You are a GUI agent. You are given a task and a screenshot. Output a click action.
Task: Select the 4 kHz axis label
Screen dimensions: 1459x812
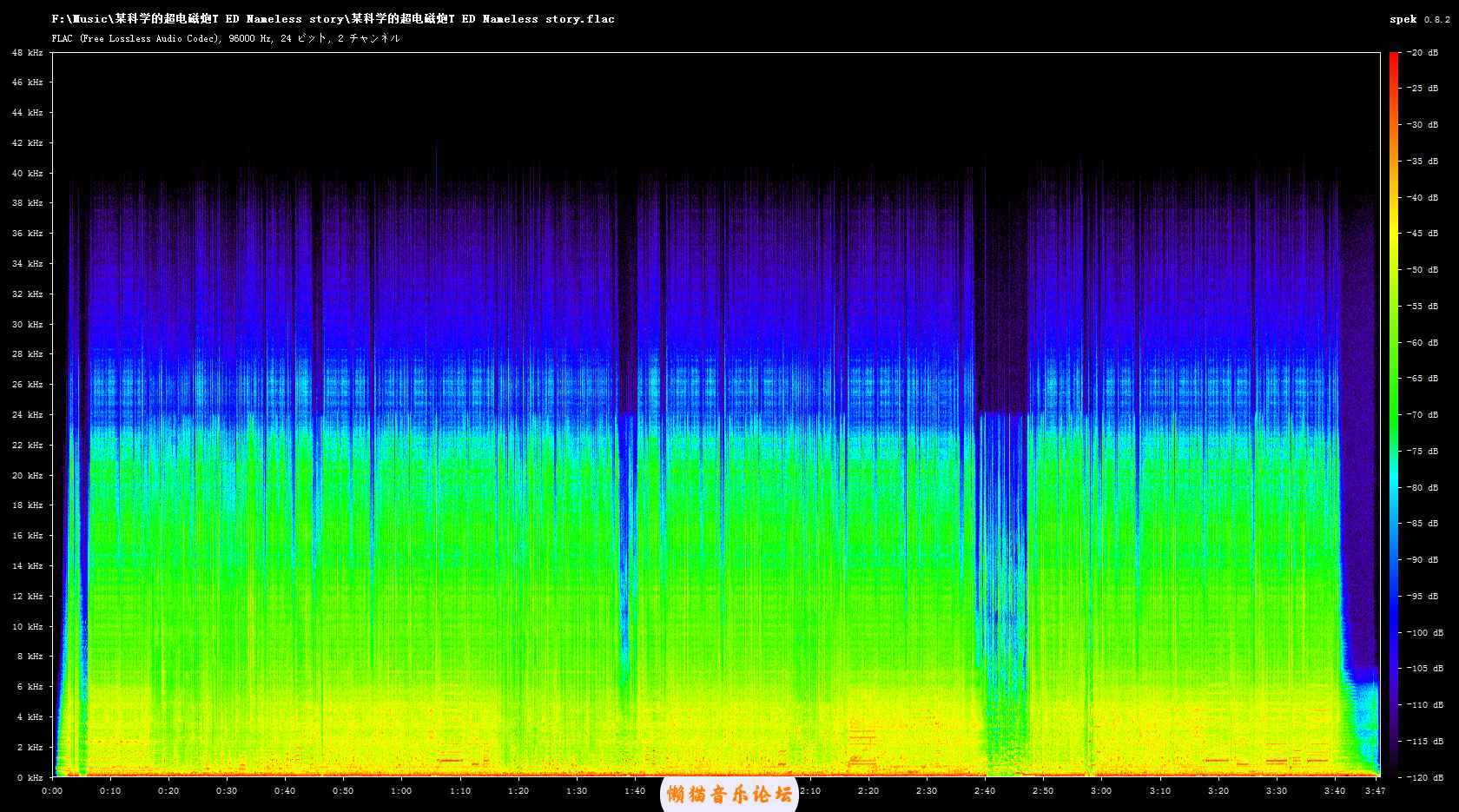tap(30, 716)
